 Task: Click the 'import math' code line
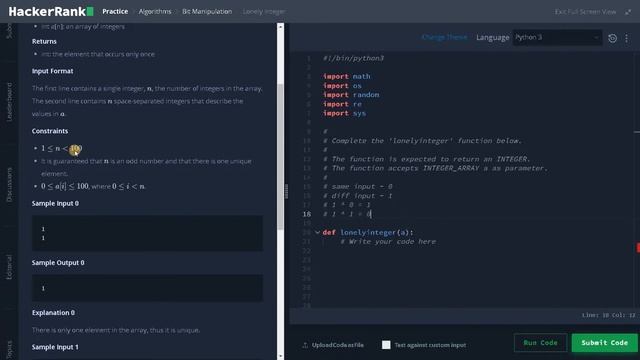347,76
